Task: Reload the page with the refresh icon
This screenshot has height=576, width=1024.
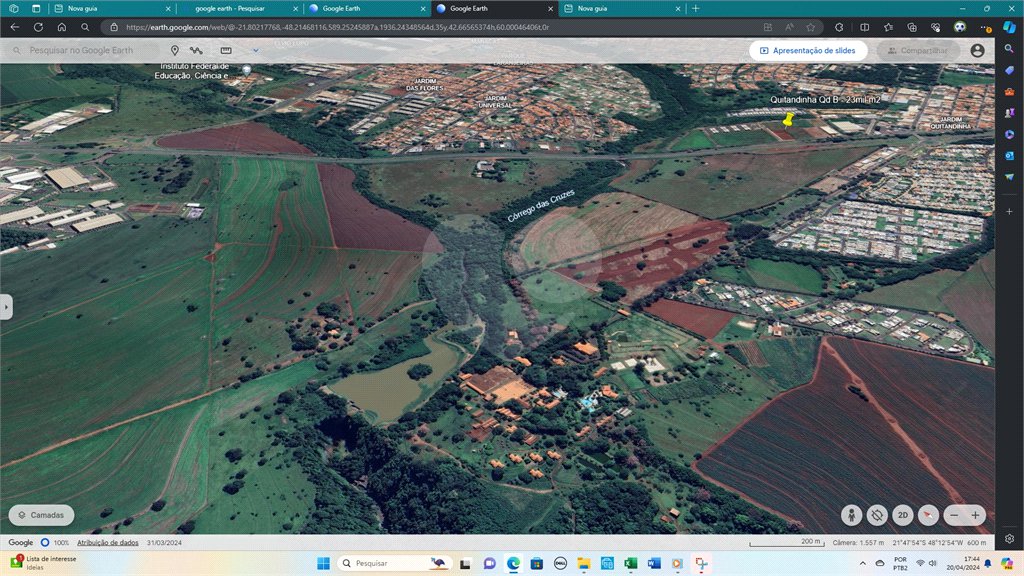Action: [39, 27]
